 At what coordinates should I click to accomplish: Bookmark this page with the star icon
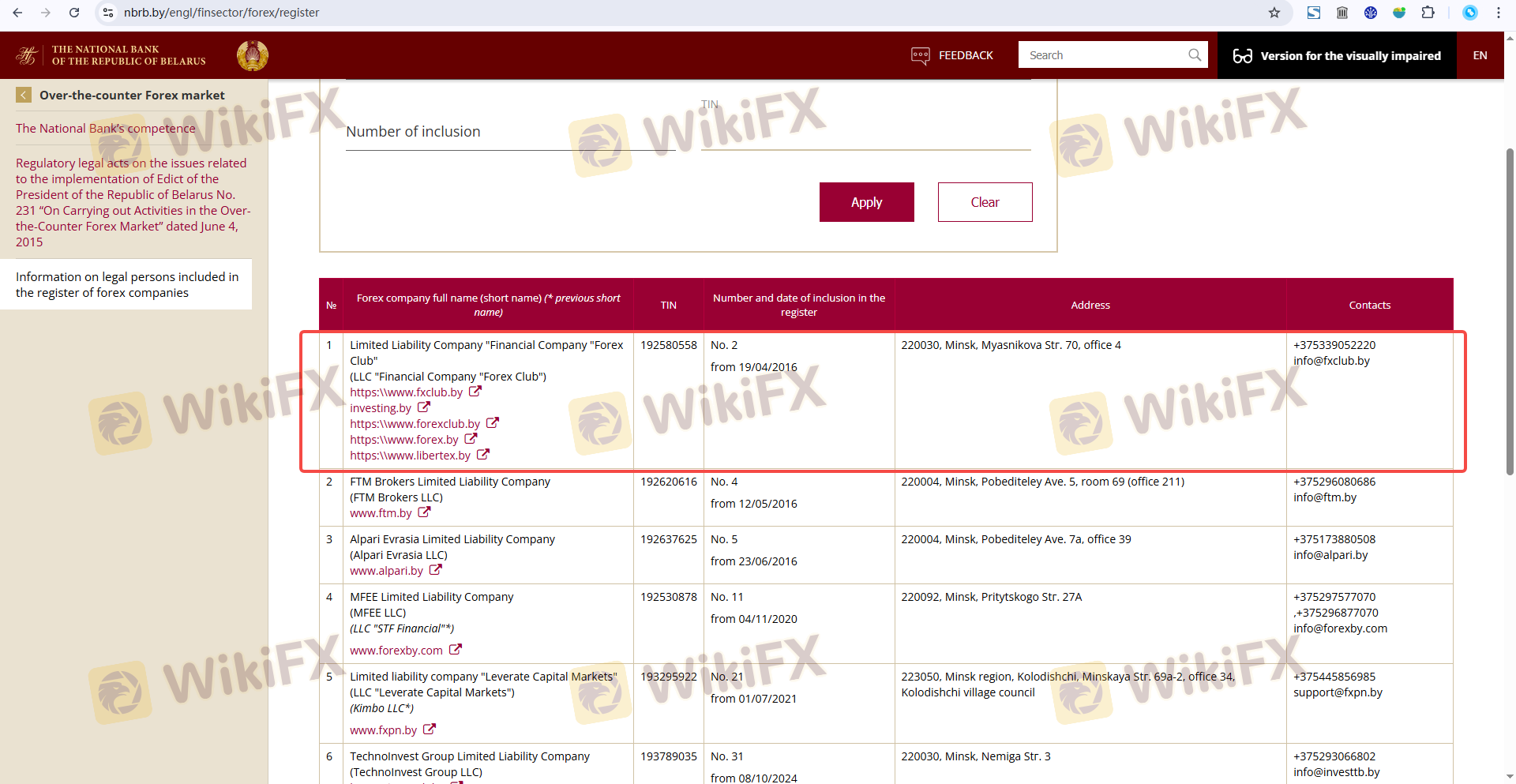(x=1274, y=13)
